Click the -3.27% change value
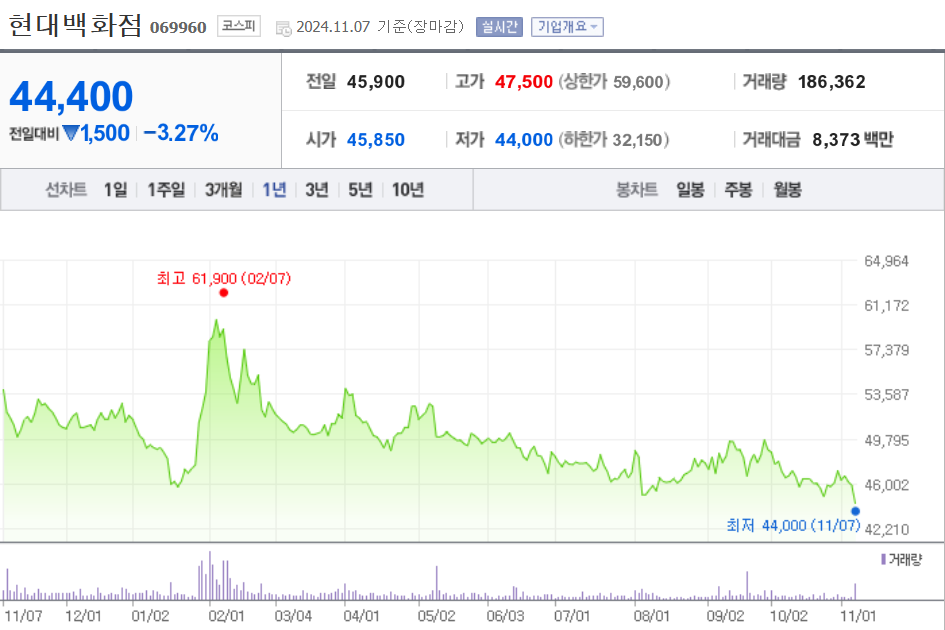This screenshot has height=630, width=945. point(181,133)
